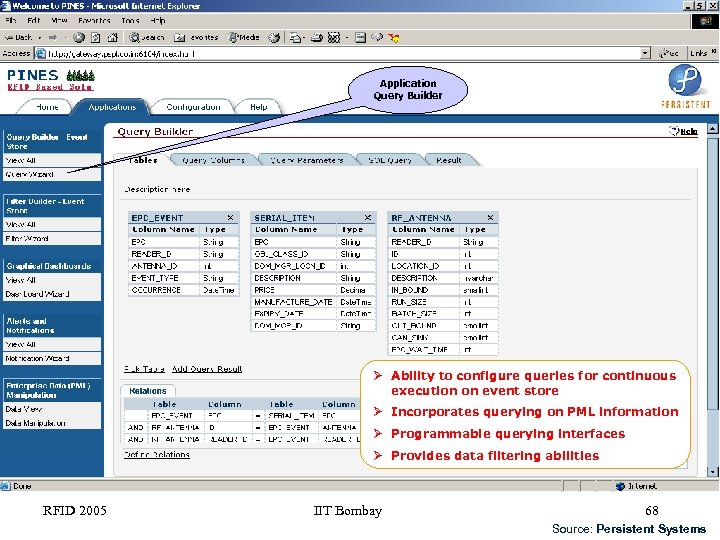720x540 pixels.
Task: Click the Stop loading icon
Action: click(x=79, y=38)
